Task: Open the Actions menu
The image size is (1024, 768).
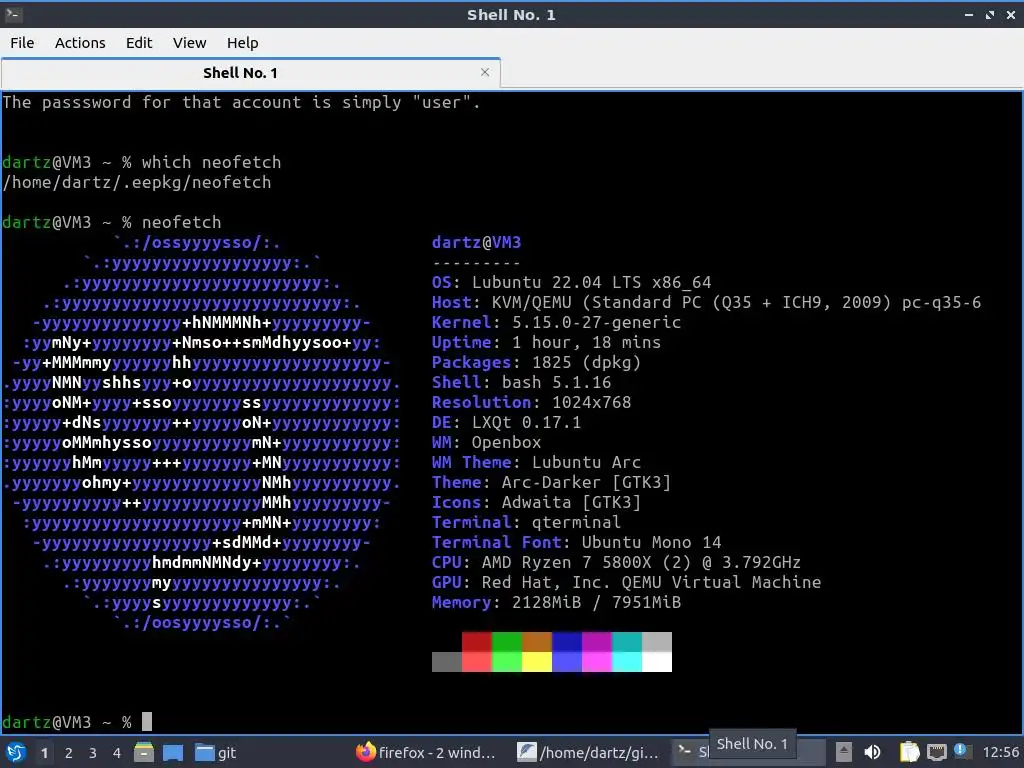Action: click(80, 42)
